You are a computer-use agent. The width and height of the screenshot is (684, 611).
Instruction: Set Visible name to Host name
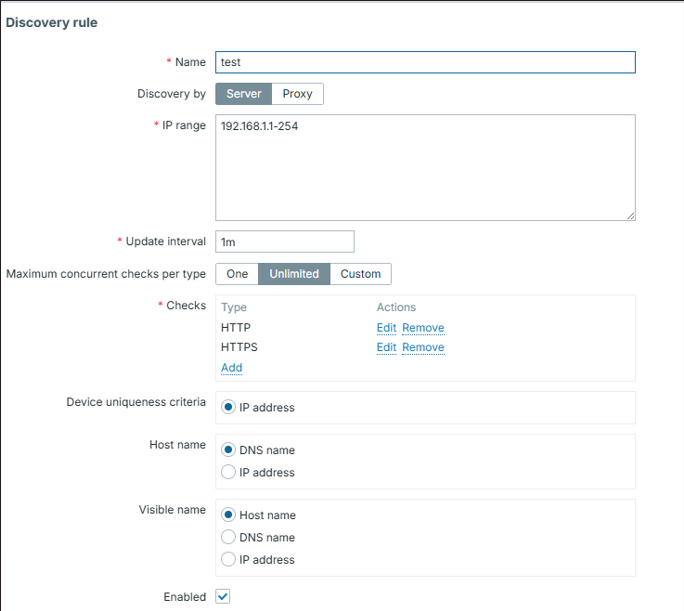click(229, 516)
